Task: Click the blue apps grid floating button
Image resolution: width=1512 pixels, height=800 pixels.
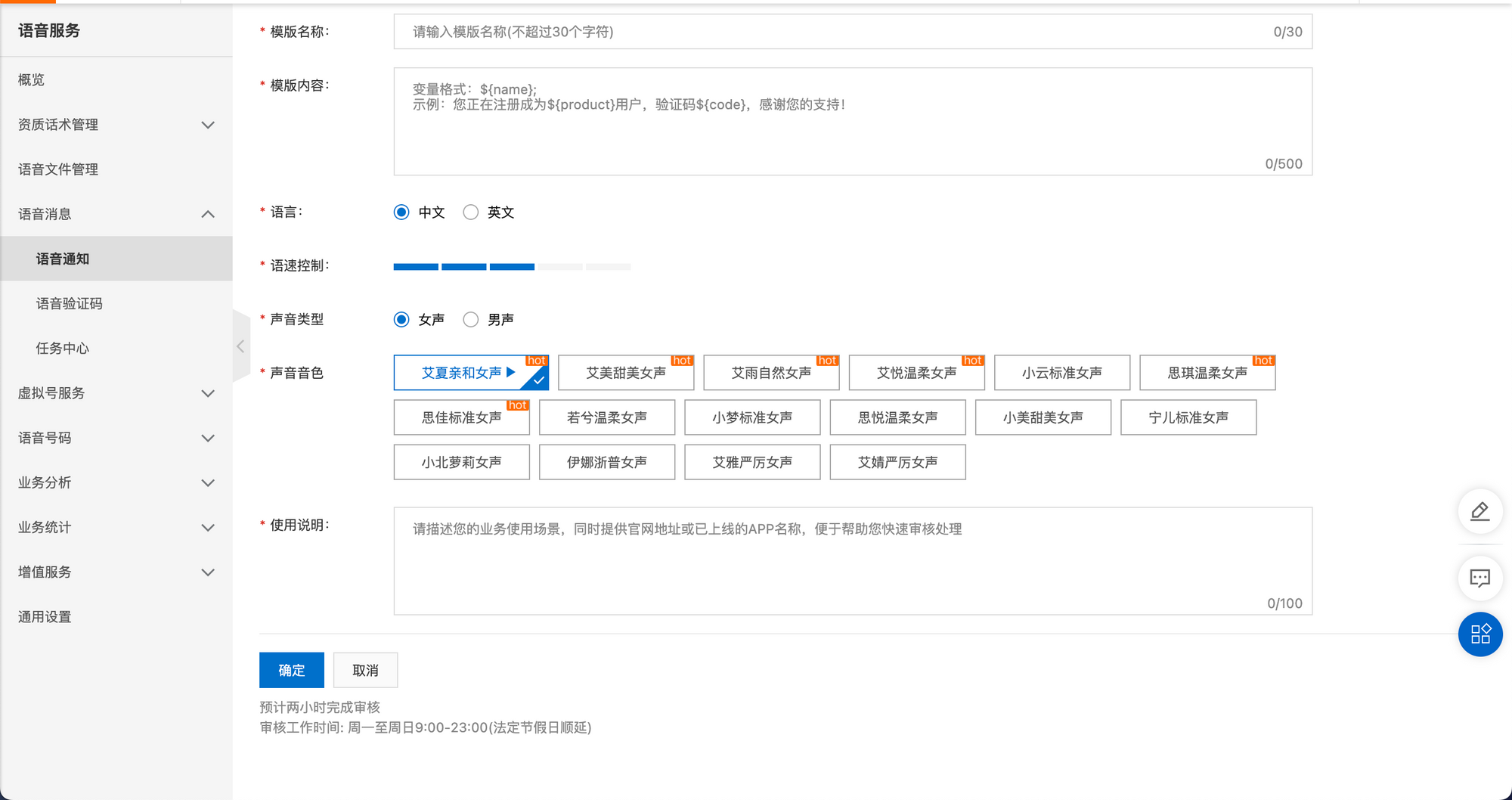Action: 1479,634
